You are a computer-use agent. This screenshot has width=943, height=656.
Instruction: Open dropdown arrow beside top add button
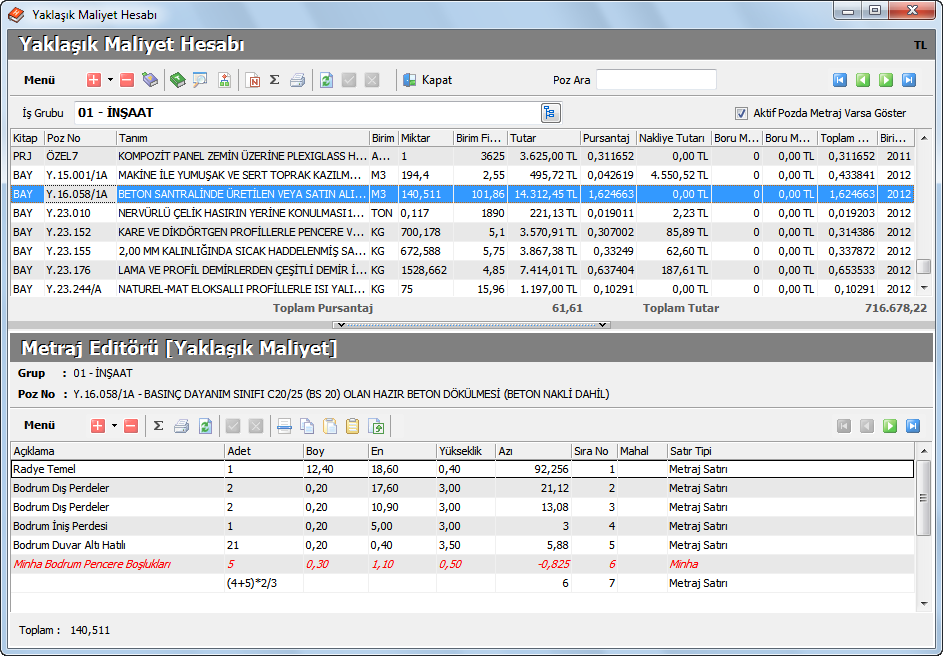[x=110, y=80]
